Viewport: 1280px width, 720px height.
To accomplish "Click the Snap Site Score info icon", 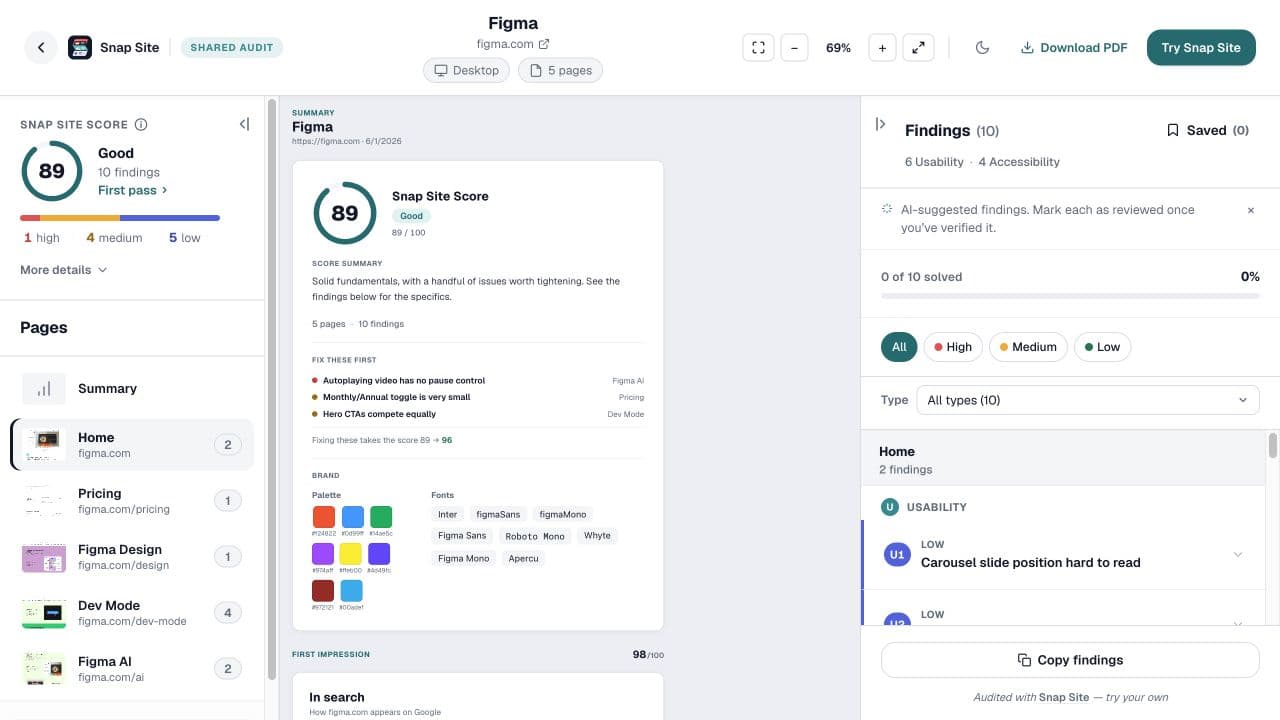I will pyautogui.click(x=141, y=124).
